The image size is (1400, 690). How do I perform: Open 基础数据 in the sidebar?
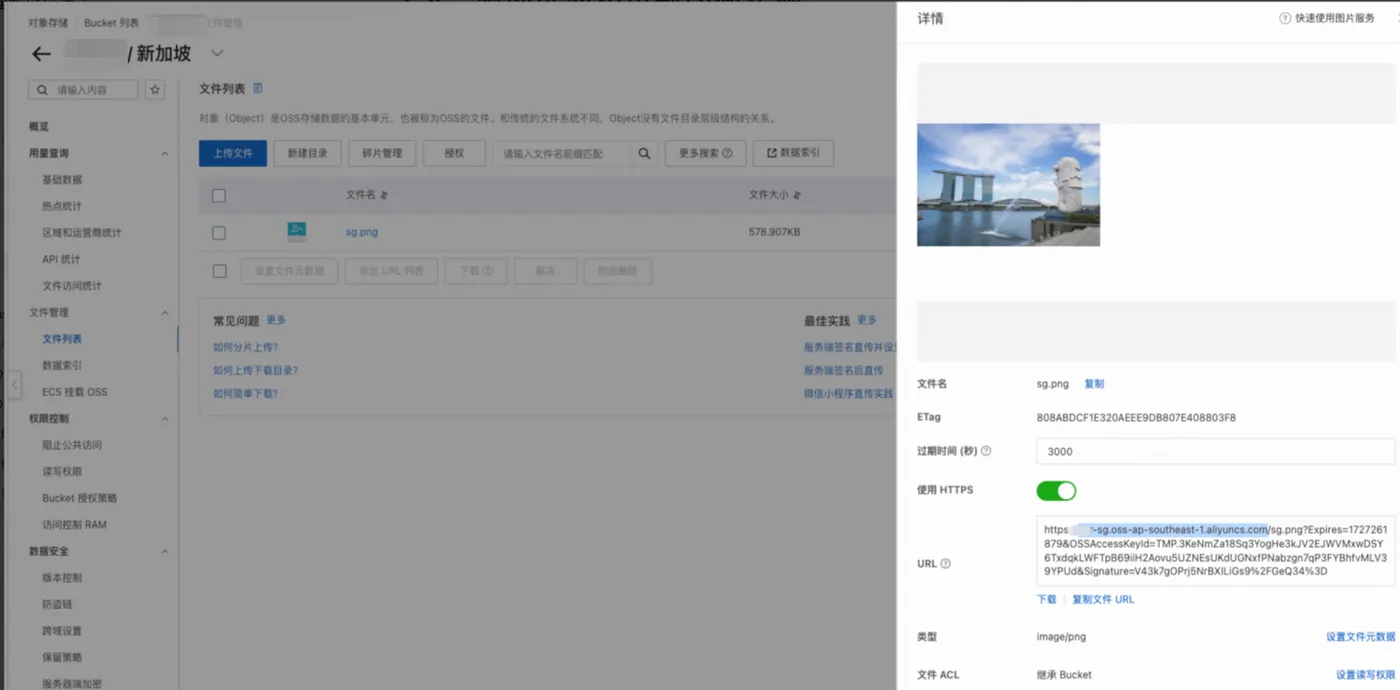[x=62, y=180]
